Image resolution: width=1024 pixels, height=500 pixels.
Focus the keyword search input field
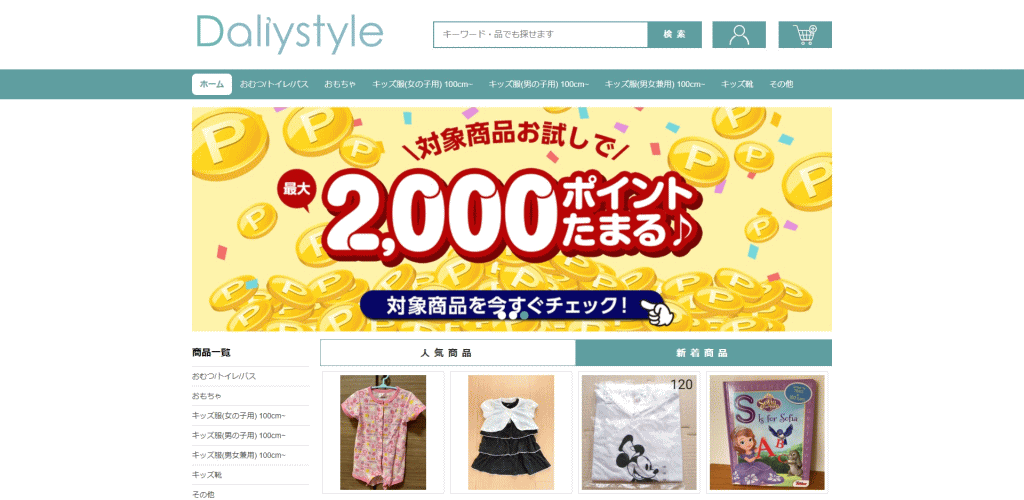pos(540,35)
